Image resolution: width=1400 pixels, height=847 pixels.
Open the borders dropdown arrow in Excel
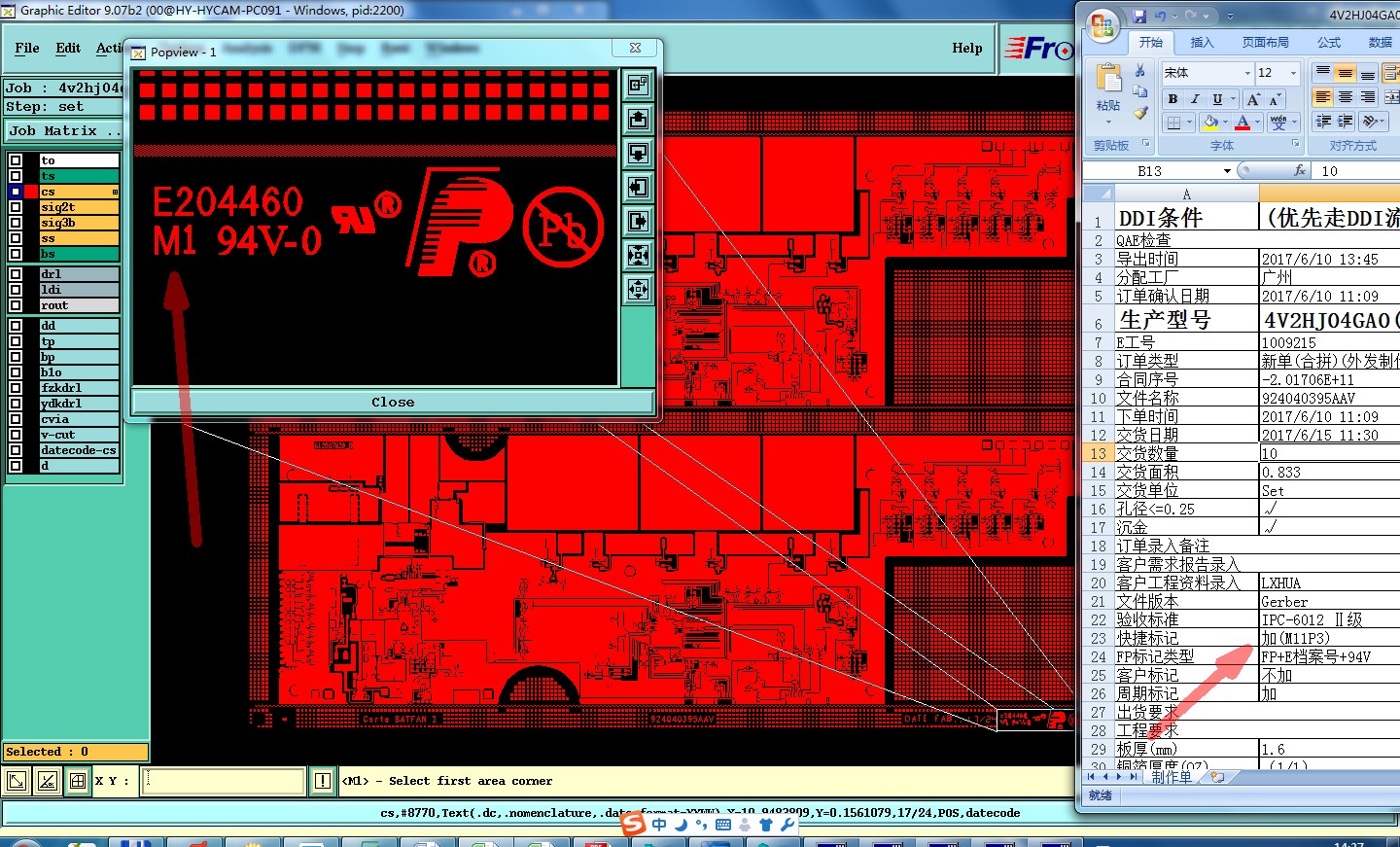[x=1190, y=123]
